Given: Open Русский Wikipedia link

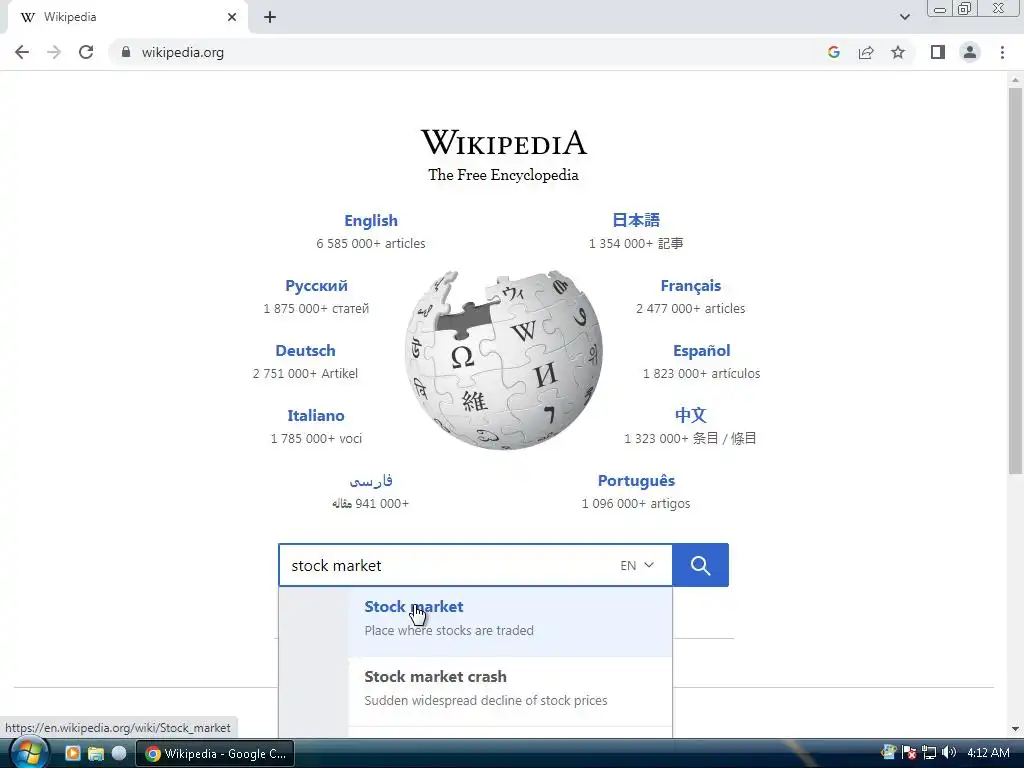Looking at the screenshot, I should tap(316, 285).
